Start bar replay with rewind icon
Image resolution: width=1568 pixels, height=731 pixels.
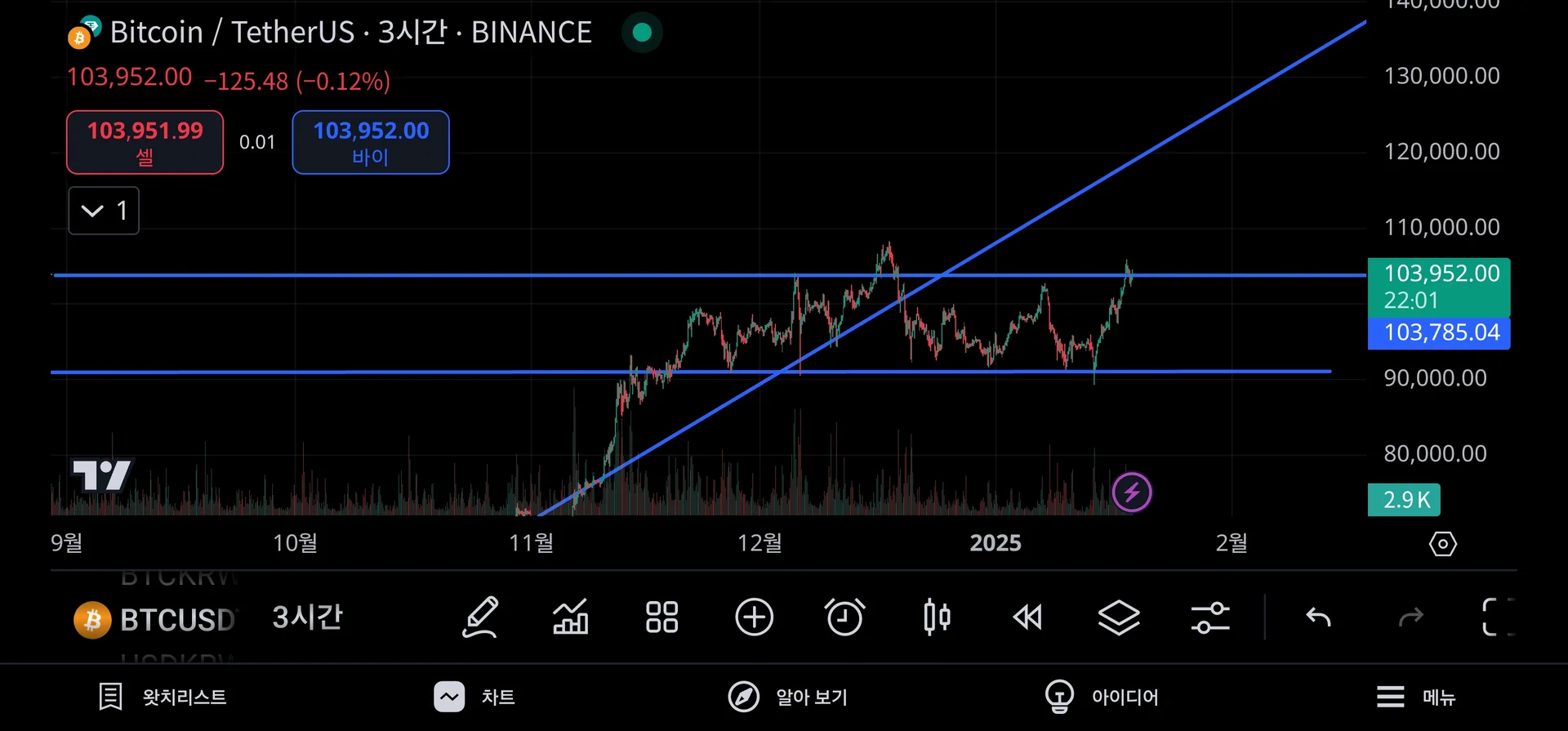pyautogui.click(x=1027, y=617)
